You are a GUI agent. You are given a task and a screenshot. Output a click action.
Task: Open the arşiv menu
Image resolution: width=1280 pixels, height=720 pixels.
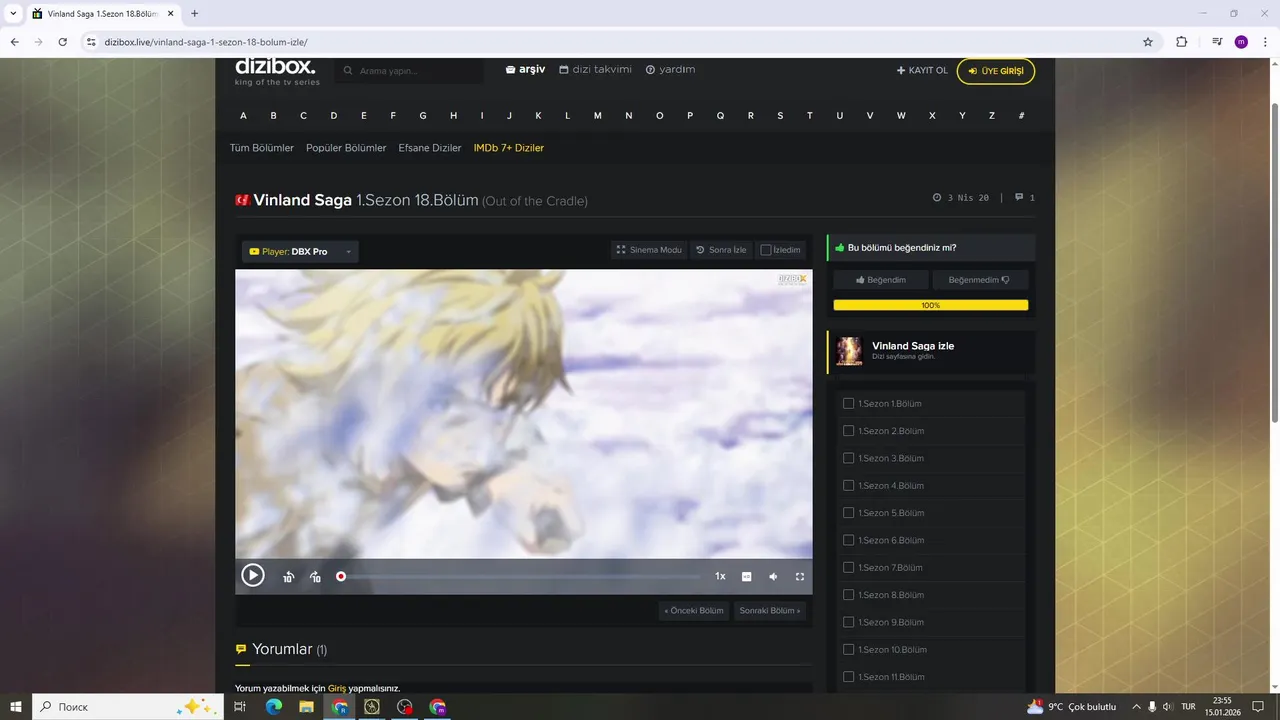525,69
